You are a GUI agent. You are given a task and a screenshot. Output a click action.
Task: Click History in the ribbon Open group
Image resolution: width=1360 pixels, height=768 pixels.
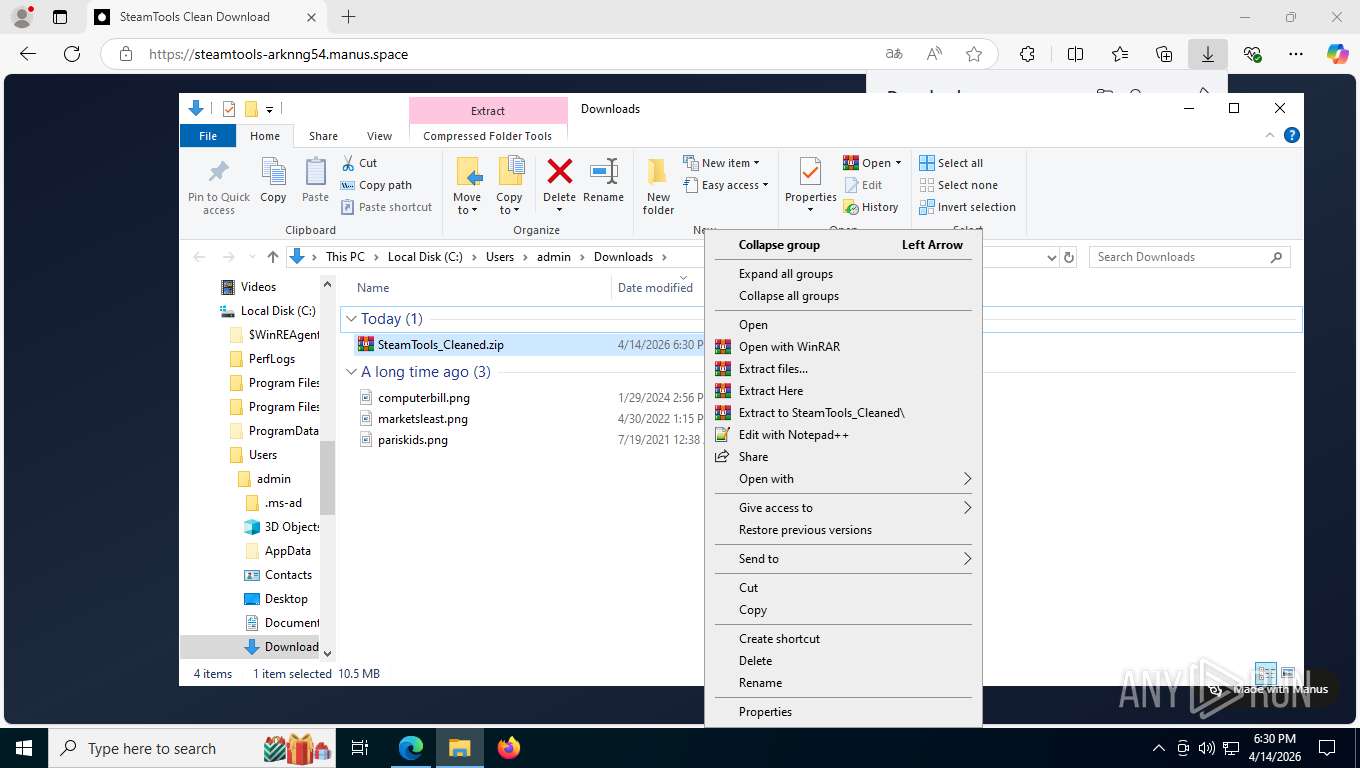coord(871,207)
